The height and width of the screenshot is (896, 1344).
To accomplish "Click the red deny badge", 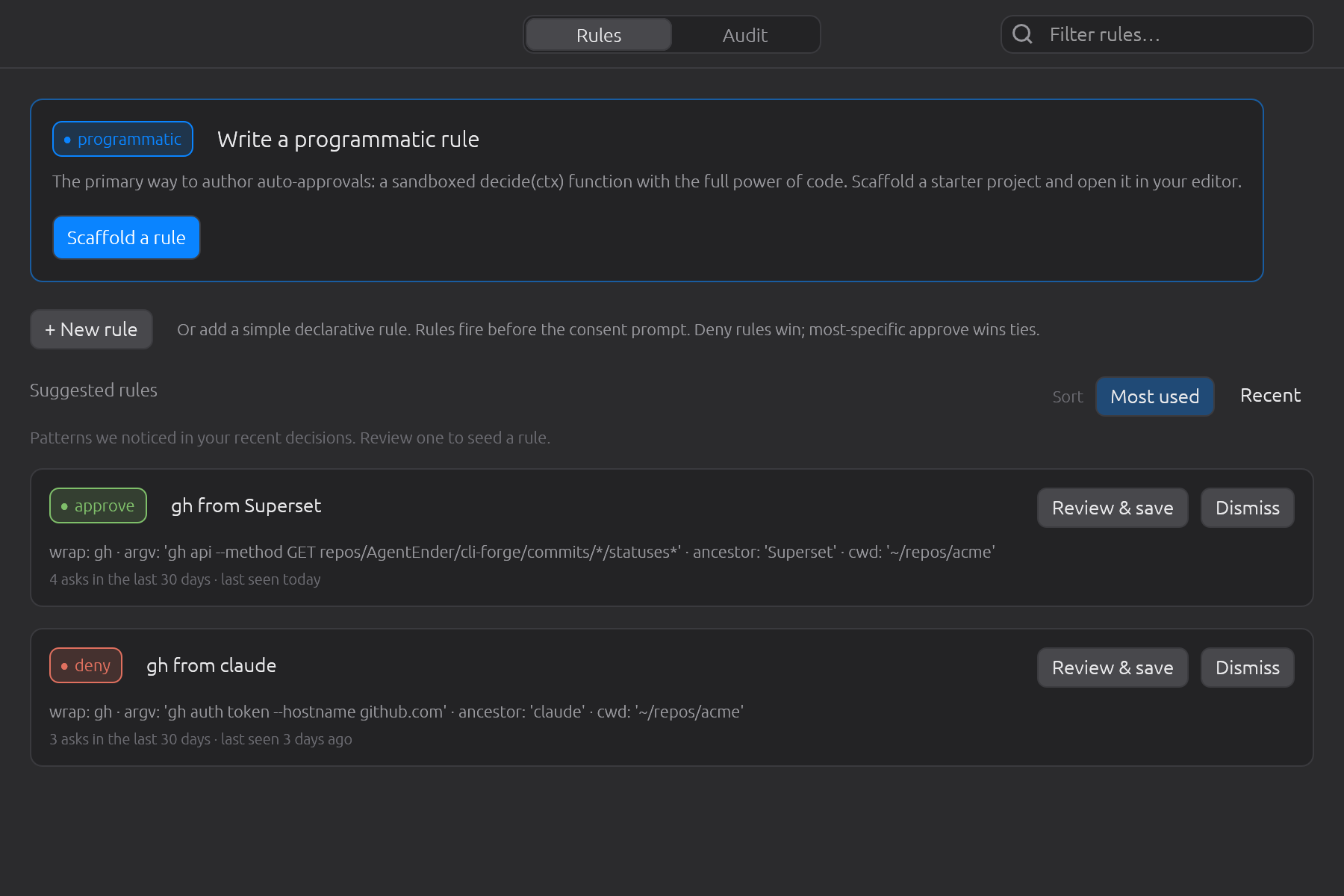I will click(86, 665).
